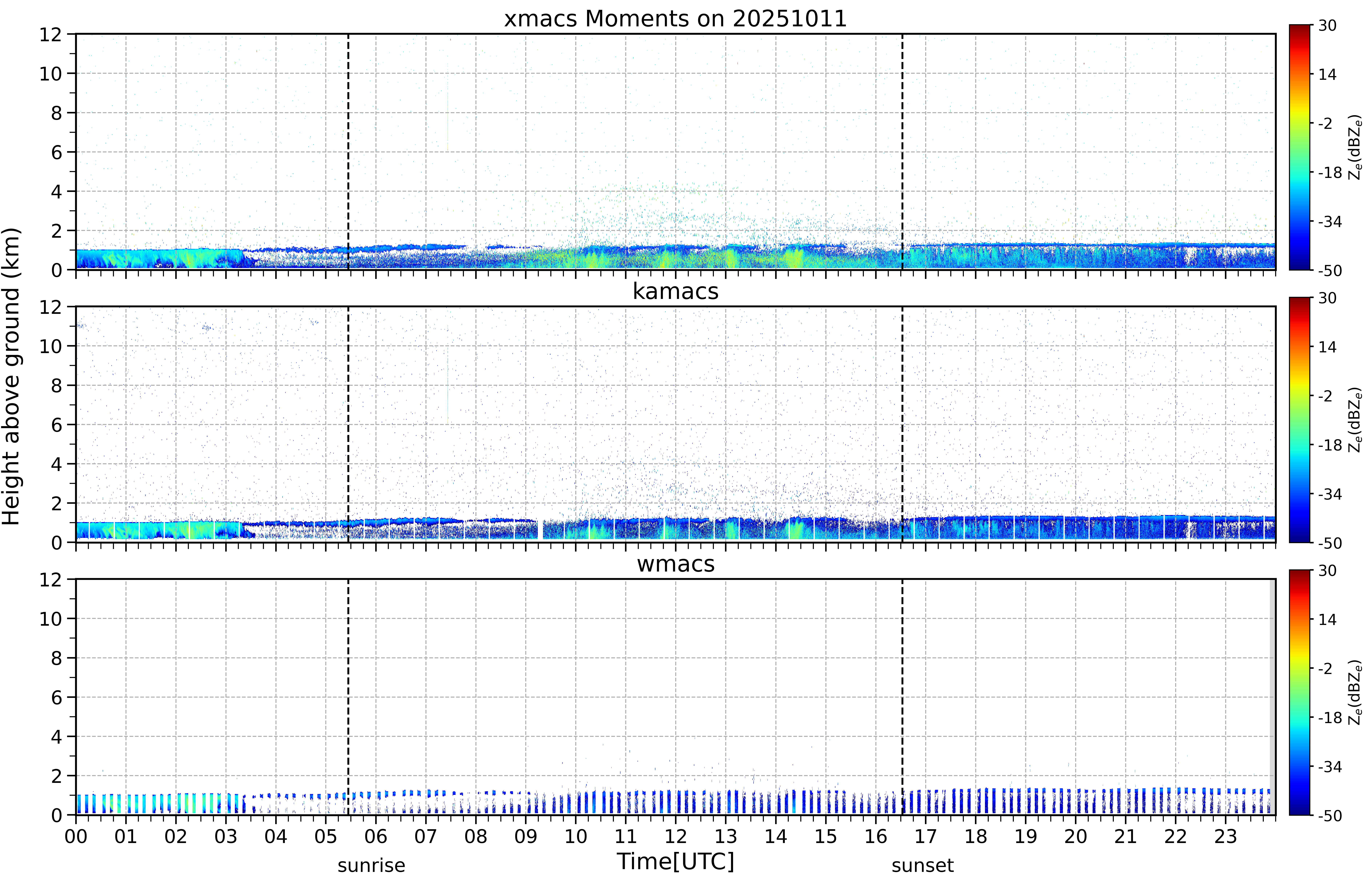1372x885 pixels.
Task: Click the '2' height tick of kamacs panel
Action: coord(56,503)
